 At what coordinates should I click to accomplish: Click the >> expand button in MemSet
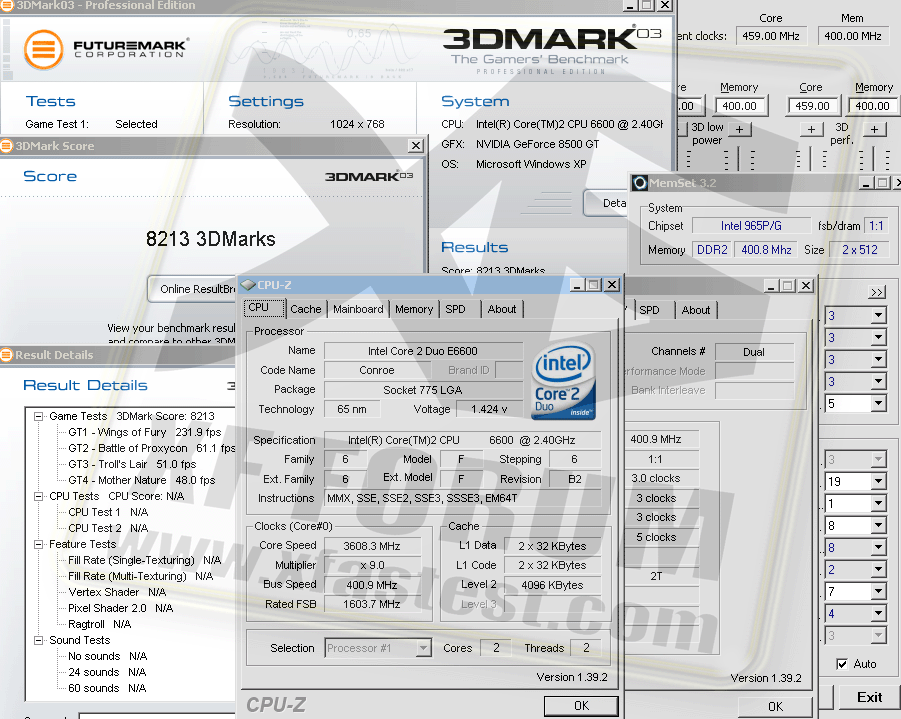877,292
